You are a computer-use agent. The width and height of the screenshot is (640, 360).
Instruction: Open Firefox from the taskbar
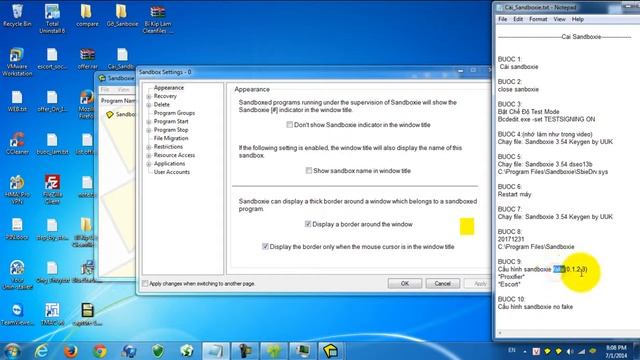coord(71,351)
